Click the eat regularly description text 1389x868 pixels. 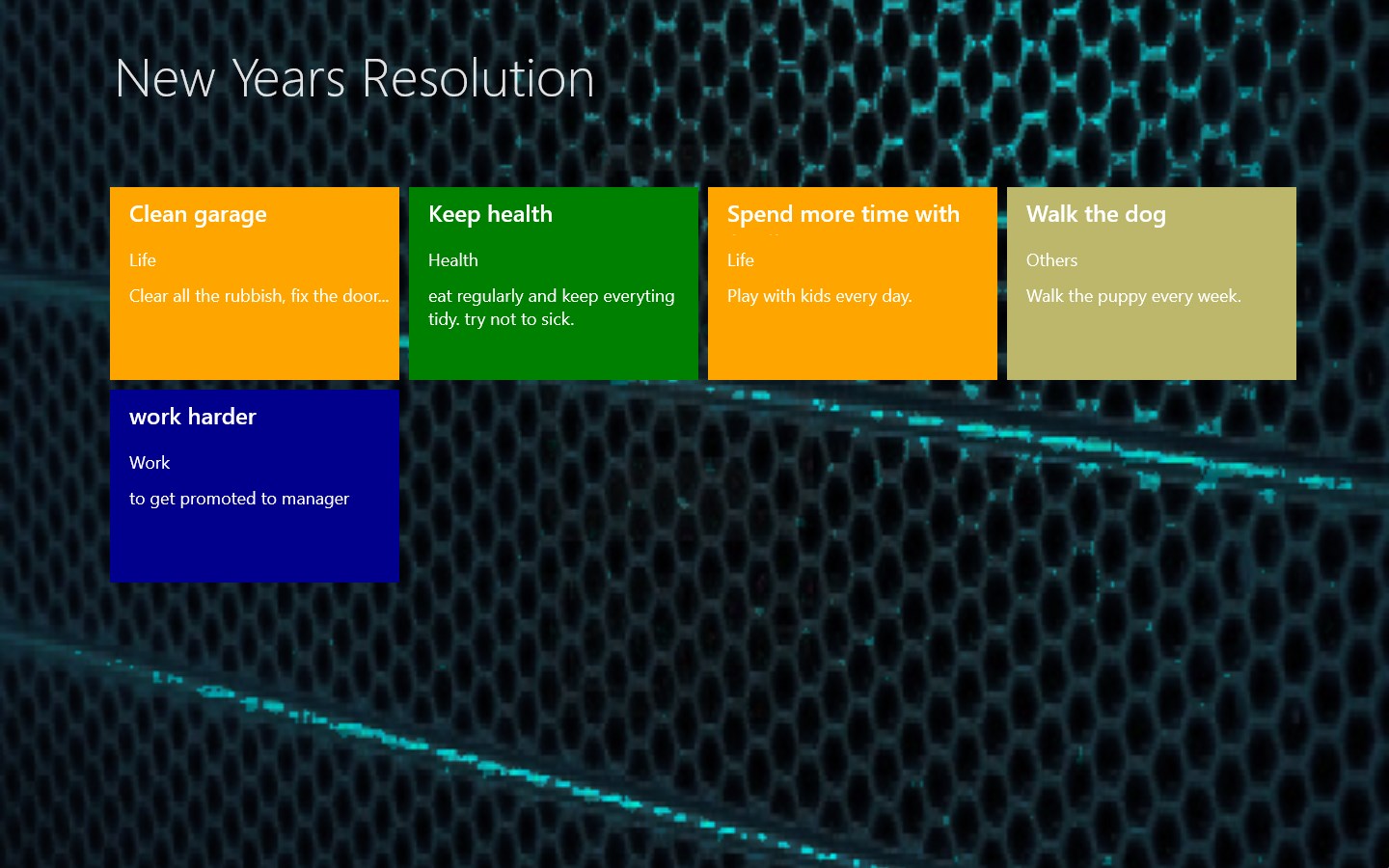[551, 307]
